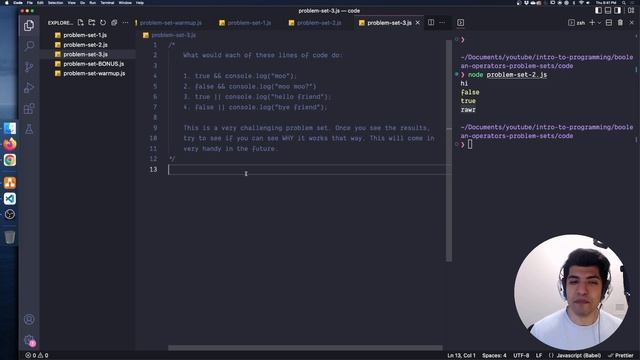The image size is (640, 360).
Task: Open Finder from the dock
Action: point(10,128)
